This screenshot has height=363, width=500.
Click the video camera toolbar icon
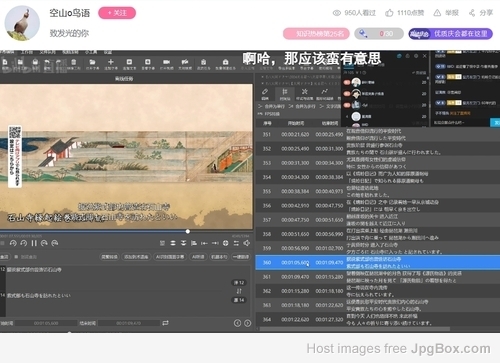tap(166, 62)
